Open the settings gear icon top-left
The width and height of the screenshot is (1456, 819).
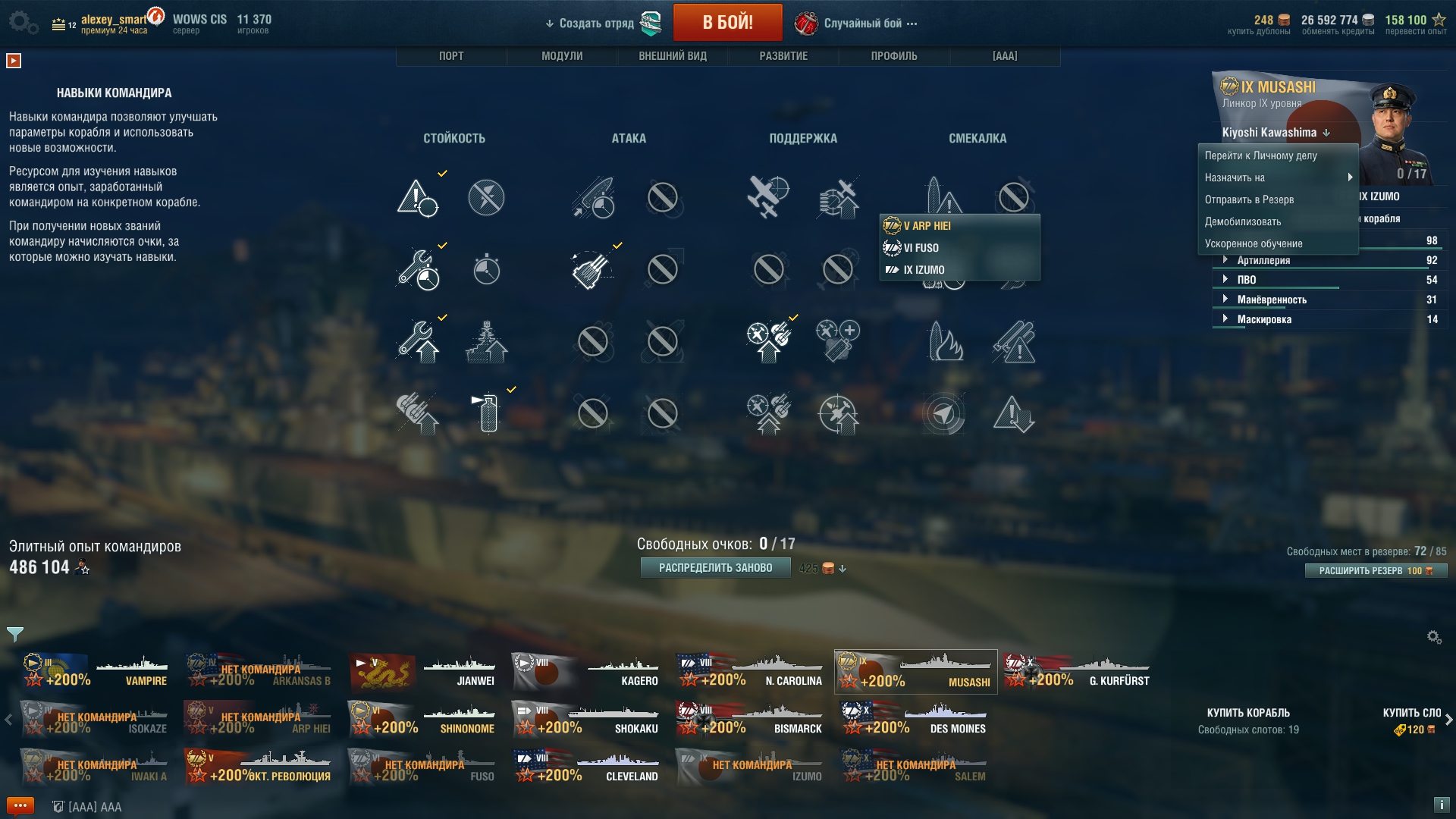click(24, 23)
